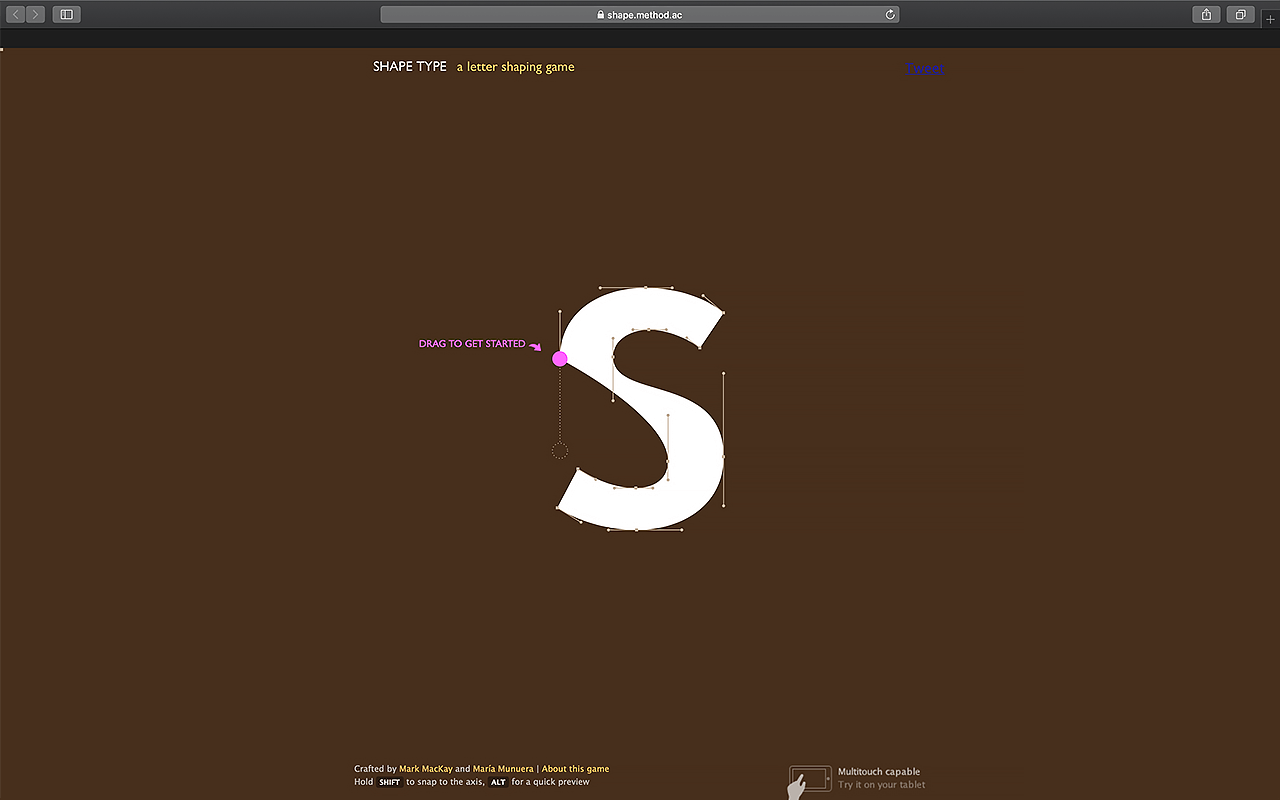Reload the page with the refresh icon
The height and width of the screenshot is (800, 1280).
tap(890, 15)
